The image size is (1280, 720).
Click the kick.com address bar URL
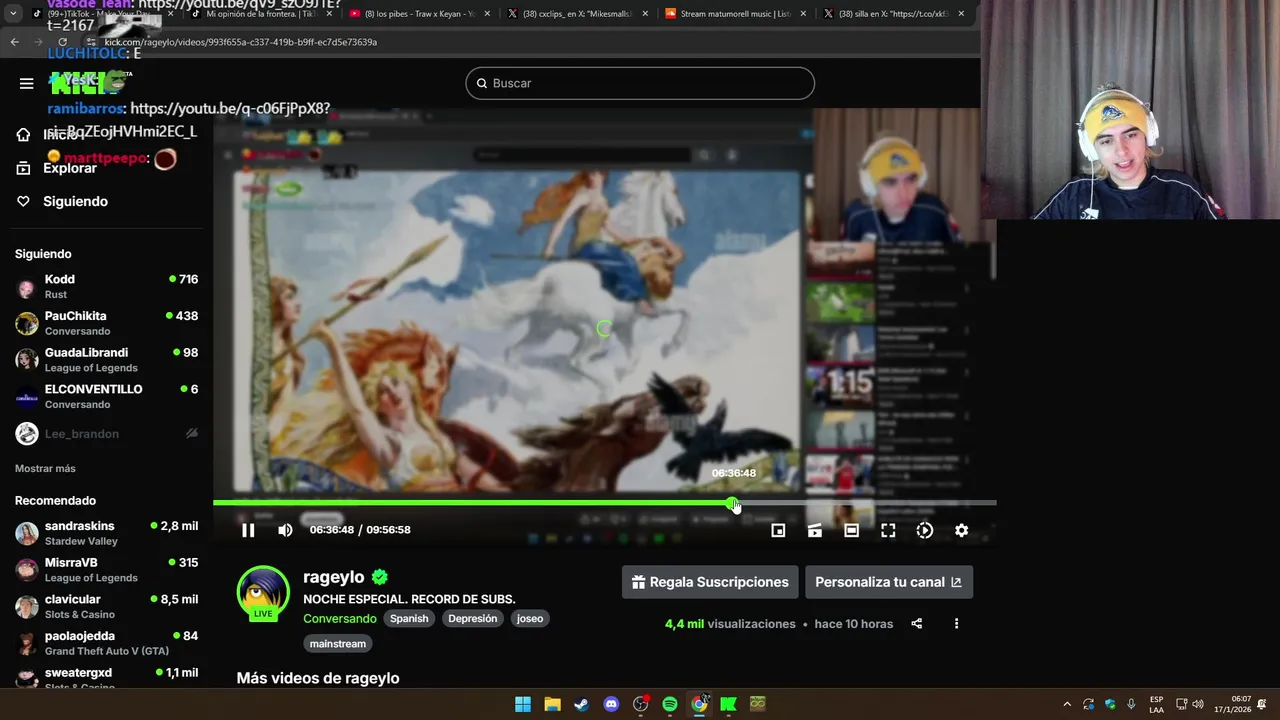click(x=240, y=42)
